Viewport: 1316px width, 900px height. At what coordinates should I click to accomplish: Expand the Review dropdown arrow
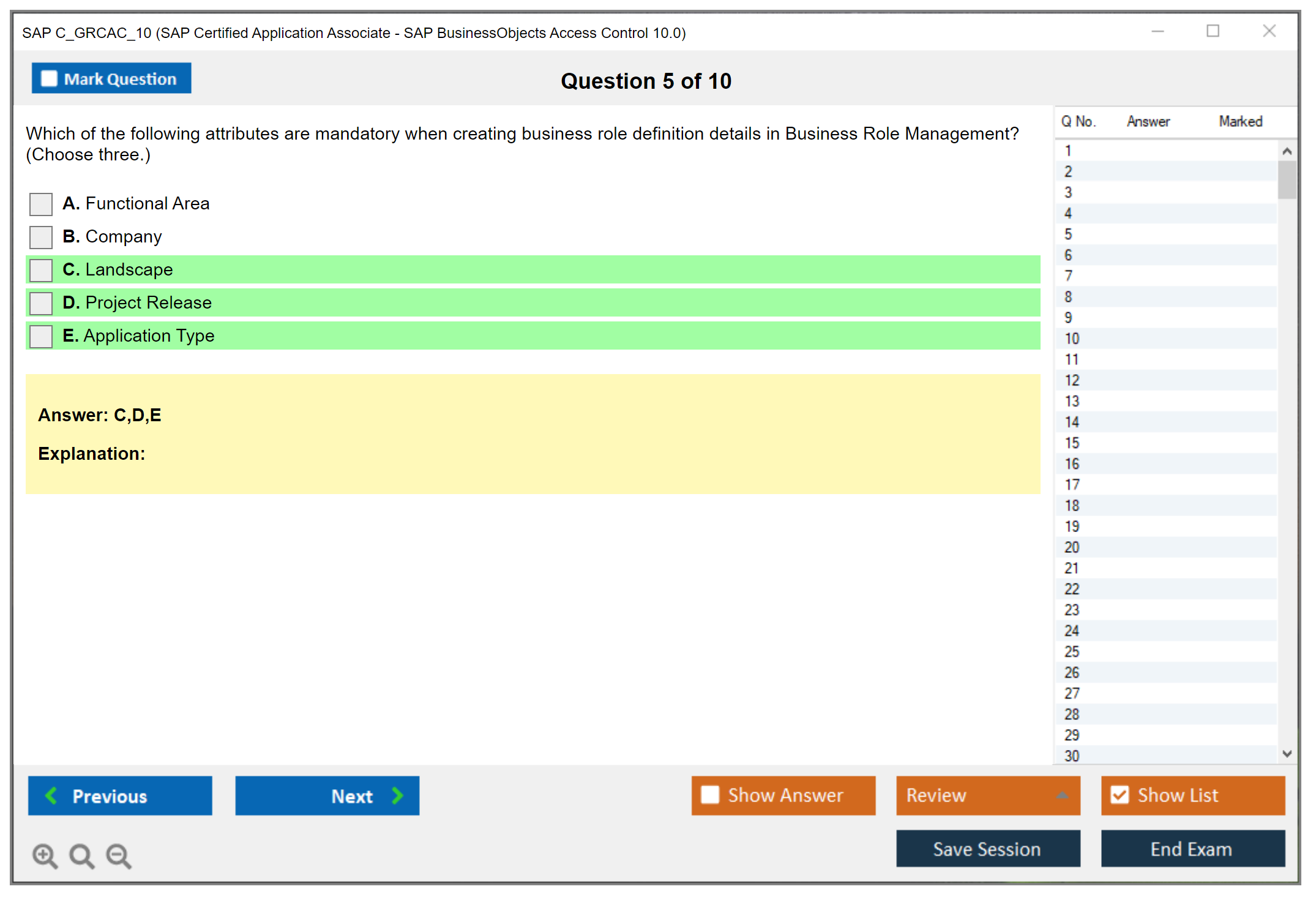(x=1062, y=795)
